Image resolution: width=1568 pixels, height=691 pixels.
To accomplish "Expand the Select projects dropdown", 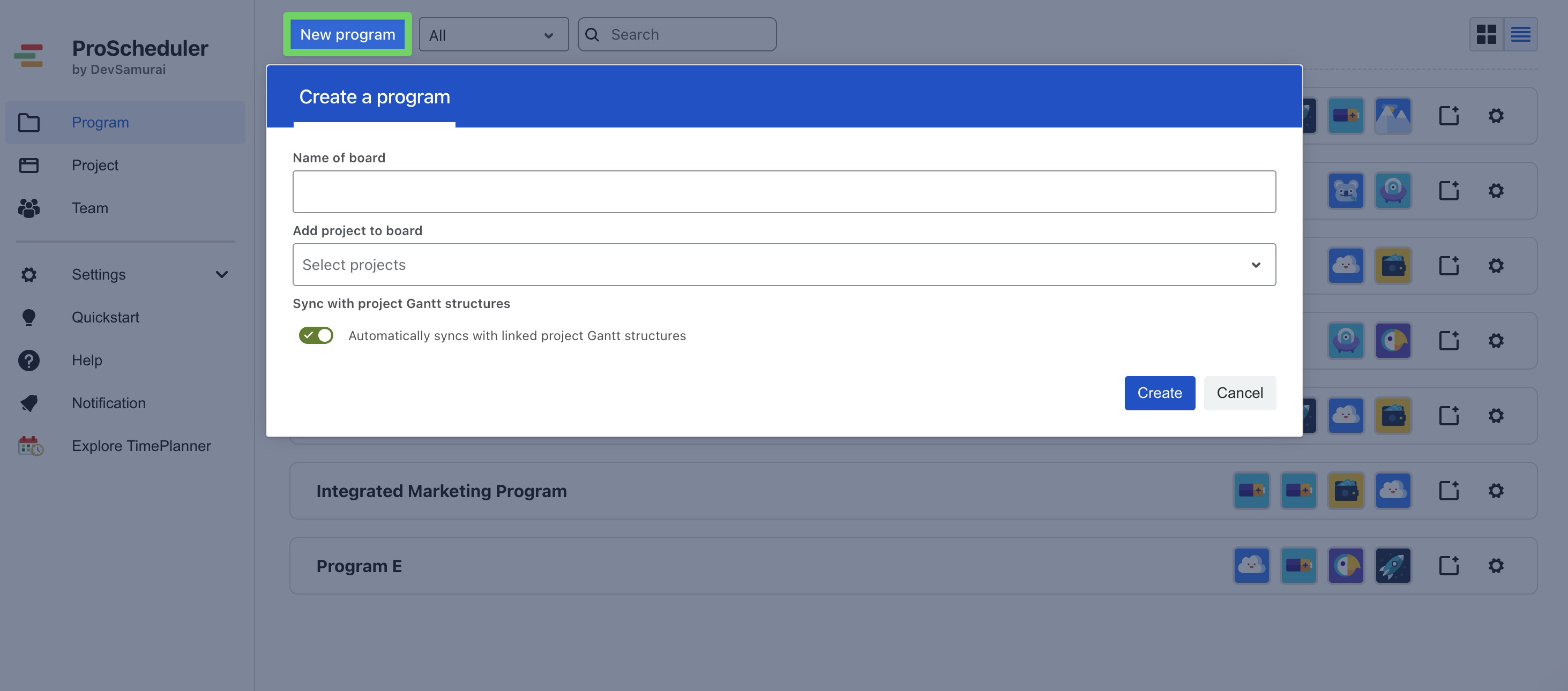I will tap(783, 265).
